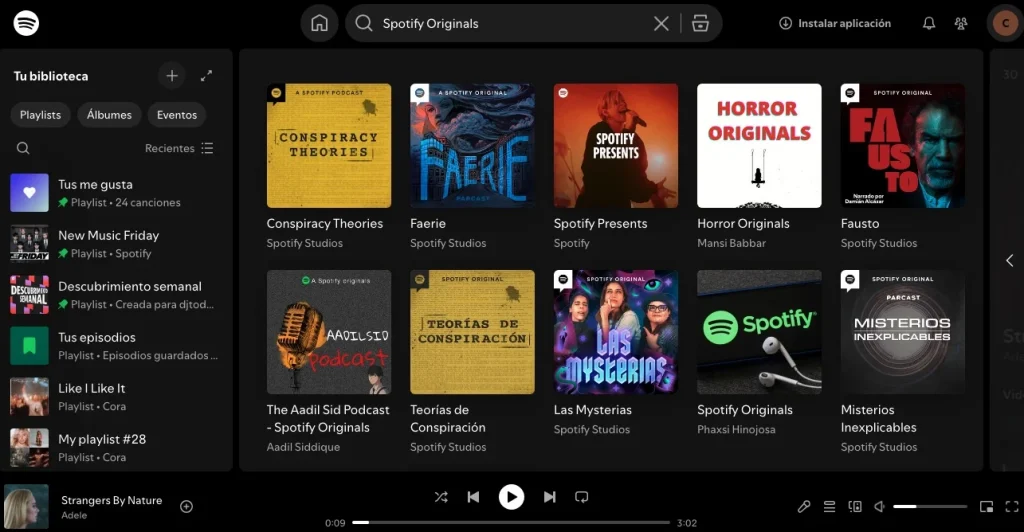Open New Music Friday playlist
Viewport: 1024px width, 532px height.
pyautogui.click(x=116, y=243)
